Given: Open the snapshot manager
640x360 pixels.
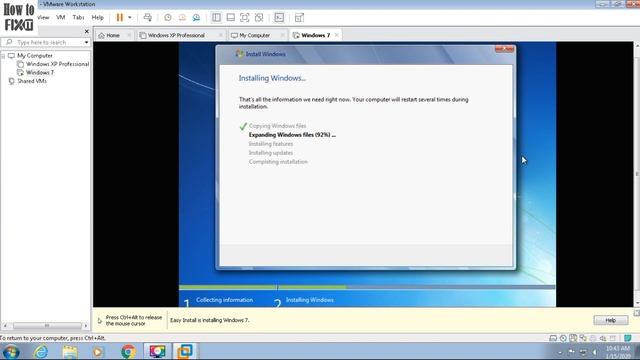Looking at the screenshot, I should [x=196, y=18].
